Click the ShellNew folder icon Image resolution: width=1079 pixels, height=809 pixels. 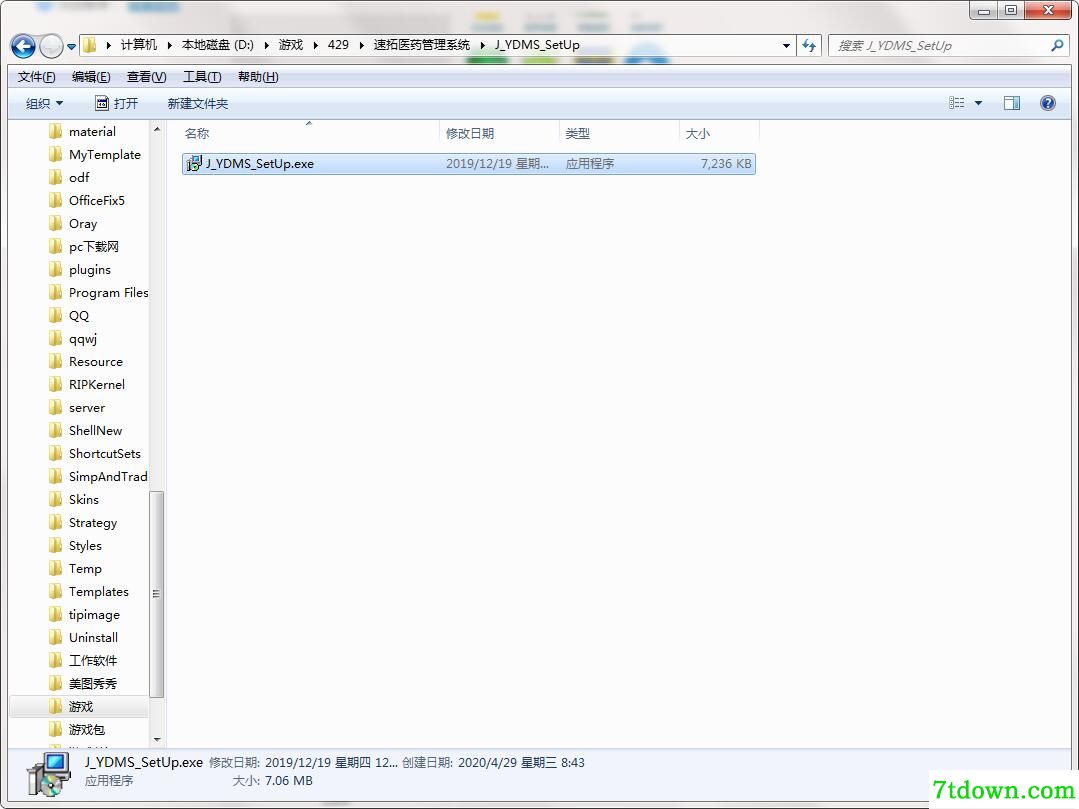click(56, 431)
